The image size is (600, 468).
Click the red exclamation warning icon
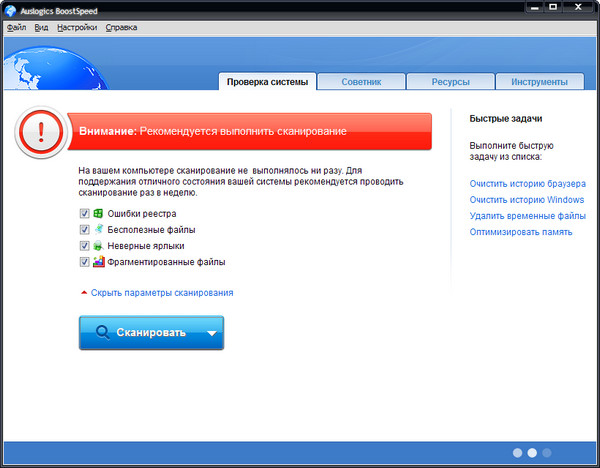[41, 132]
